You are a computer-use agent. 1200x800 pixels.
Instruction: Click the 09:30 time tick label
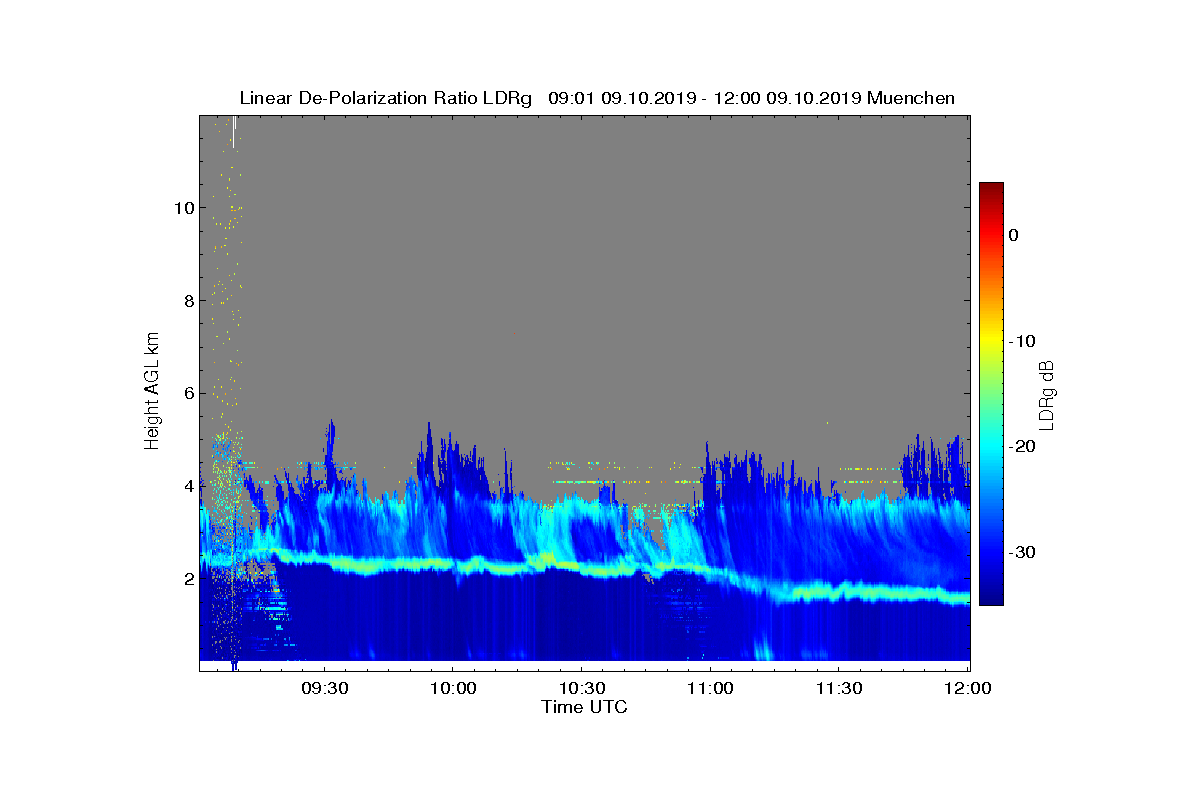tap(324, 688)
